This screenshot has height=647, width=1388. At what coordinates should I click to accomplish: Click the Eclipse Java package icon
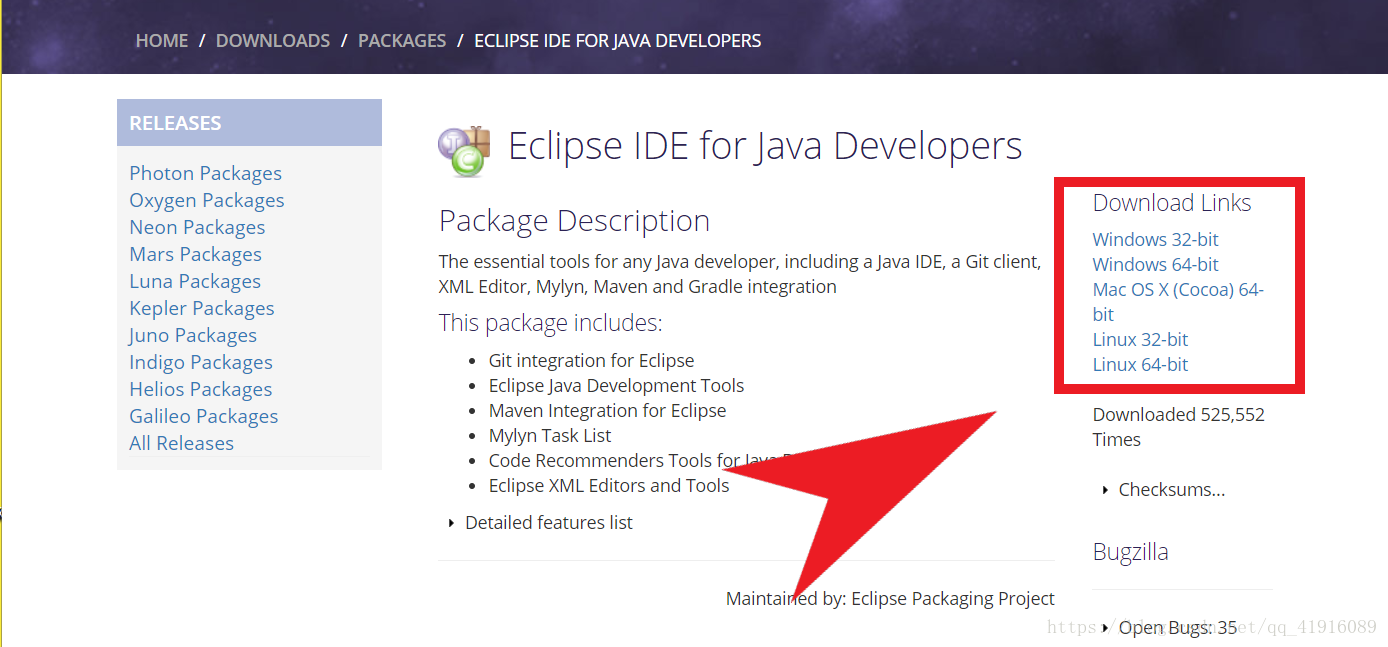464,151
